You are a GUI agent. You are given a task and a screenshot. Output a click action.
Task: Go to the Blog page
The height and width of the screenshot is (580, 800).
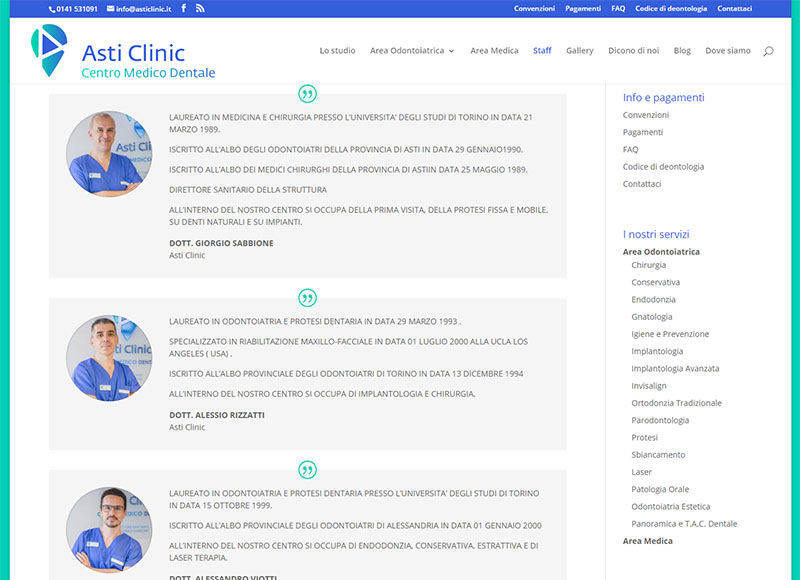click(682, 51)
